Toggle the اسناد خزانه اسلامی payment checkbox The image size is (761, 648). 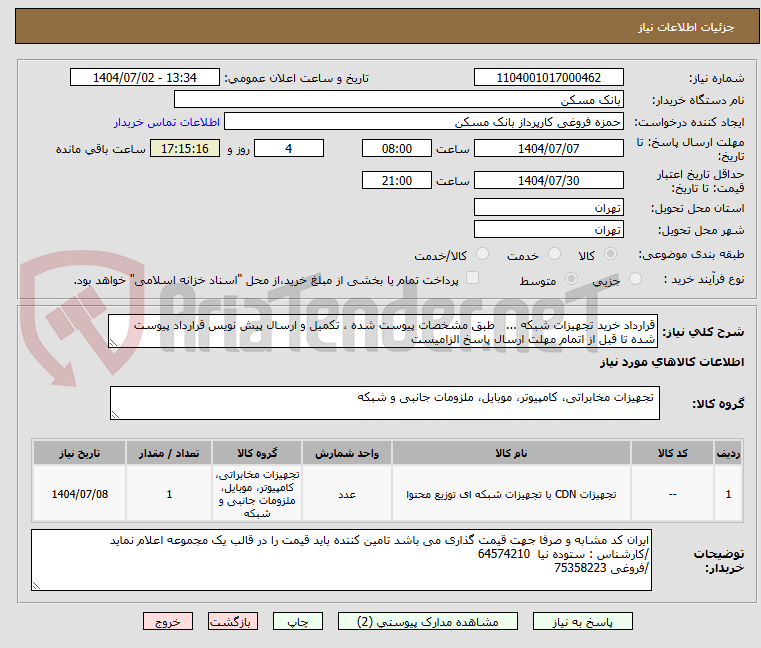pyautogui.click(x=472, y=278)
